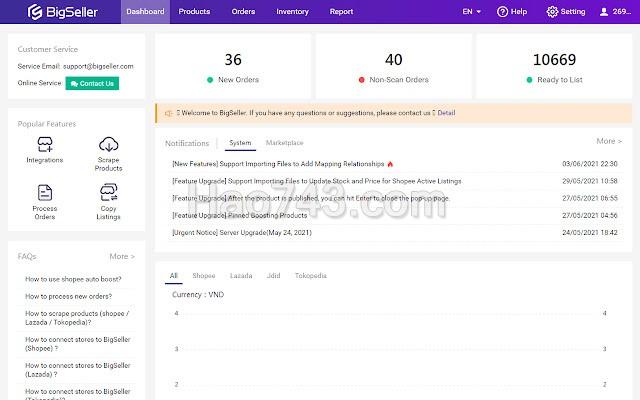Open the Detail link in welcome banner
This screenshot has width=640, height=400.
point(446,113)
